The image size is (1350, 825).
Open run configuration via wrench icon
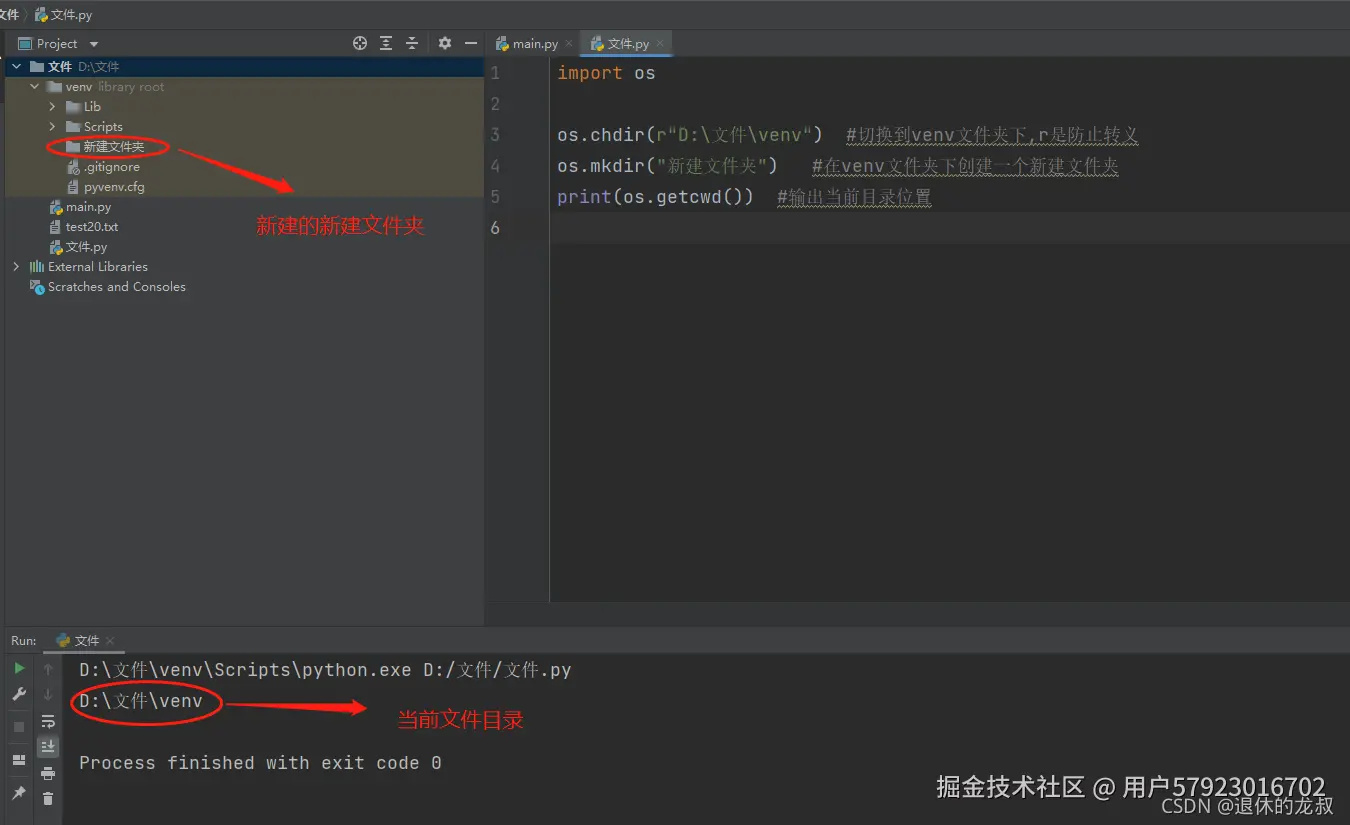tap(19, 694)
